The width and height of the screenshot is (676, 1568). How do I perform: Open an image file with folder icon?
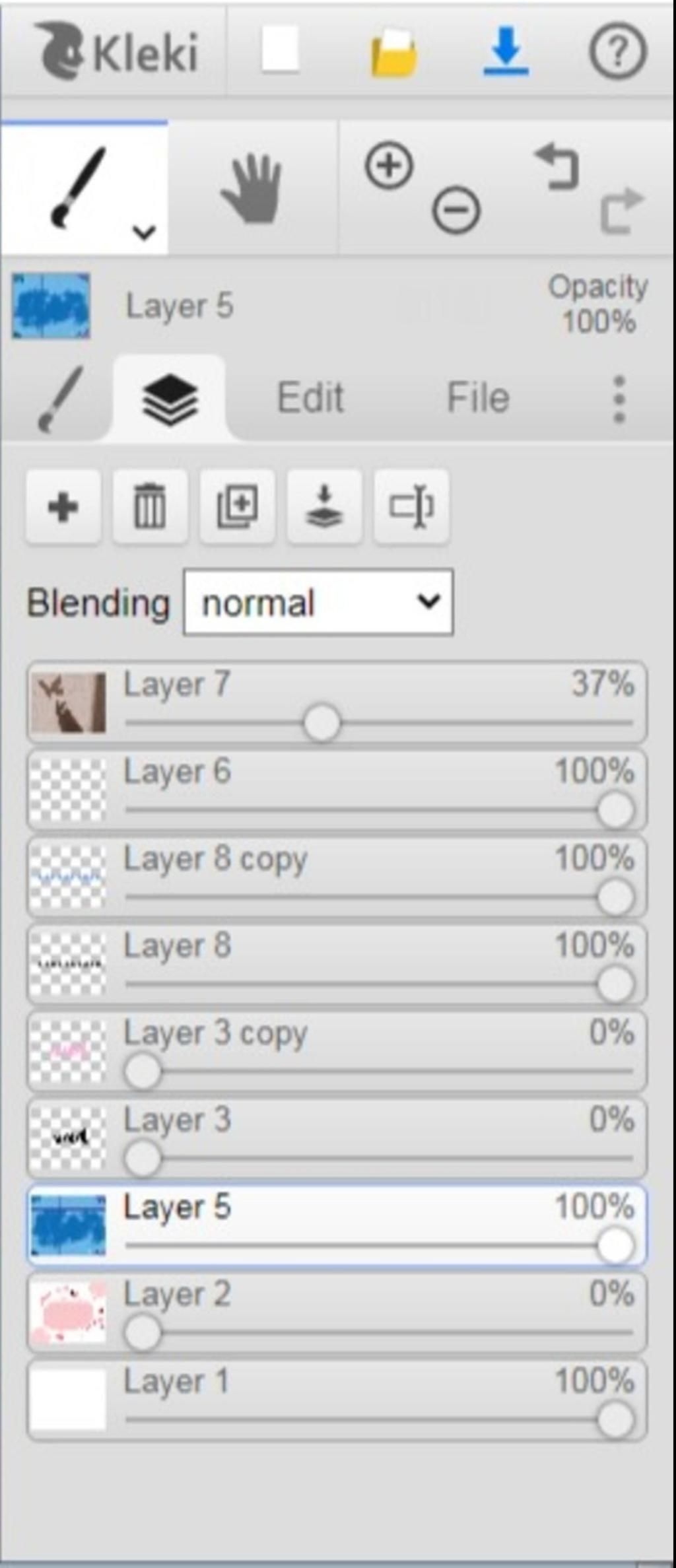pyautogui.click(x=393, y=53)
